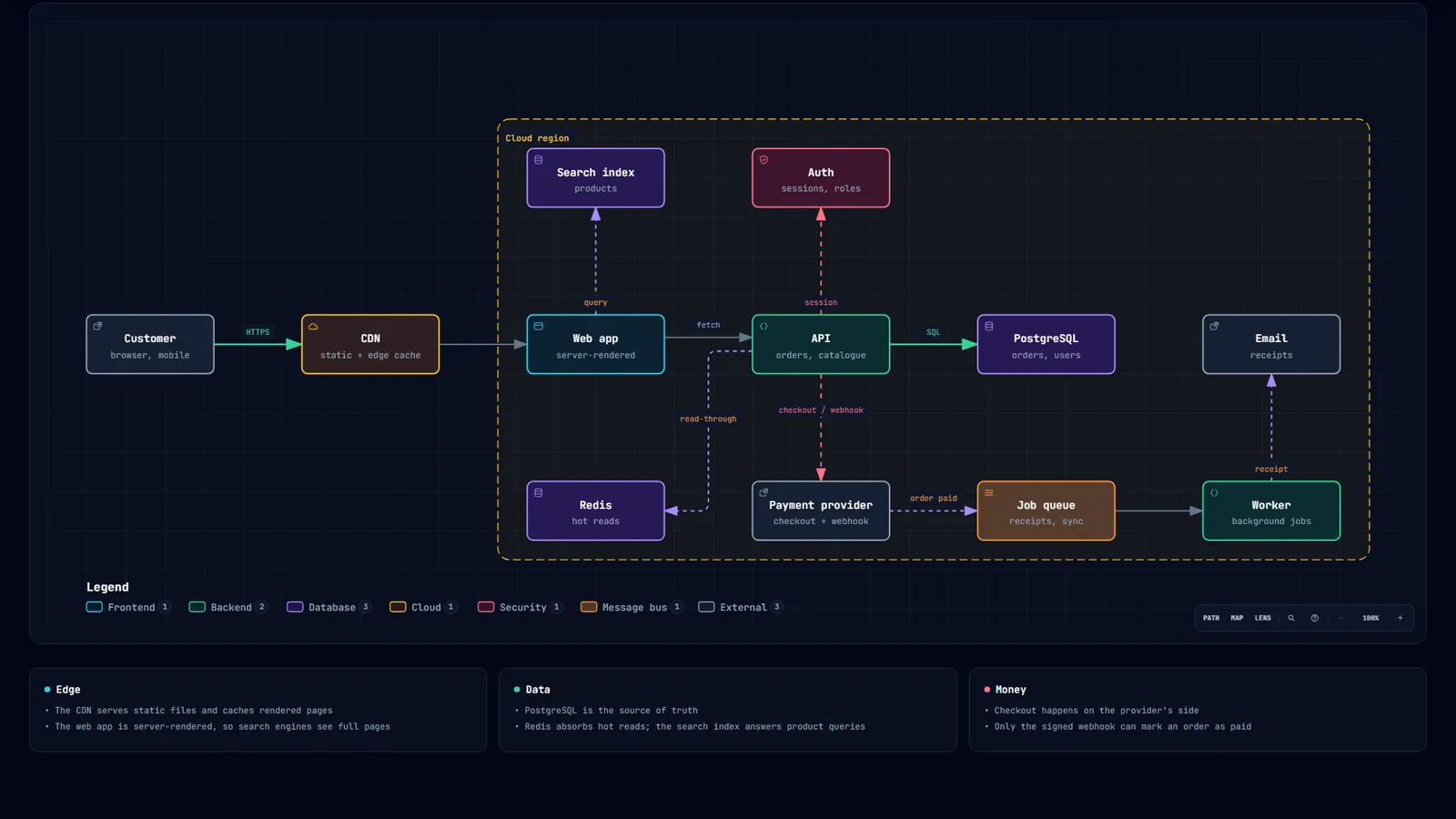Click the external-link icon on Email node
This screenshot has height=819, width=1456.
click(1214, 326)
